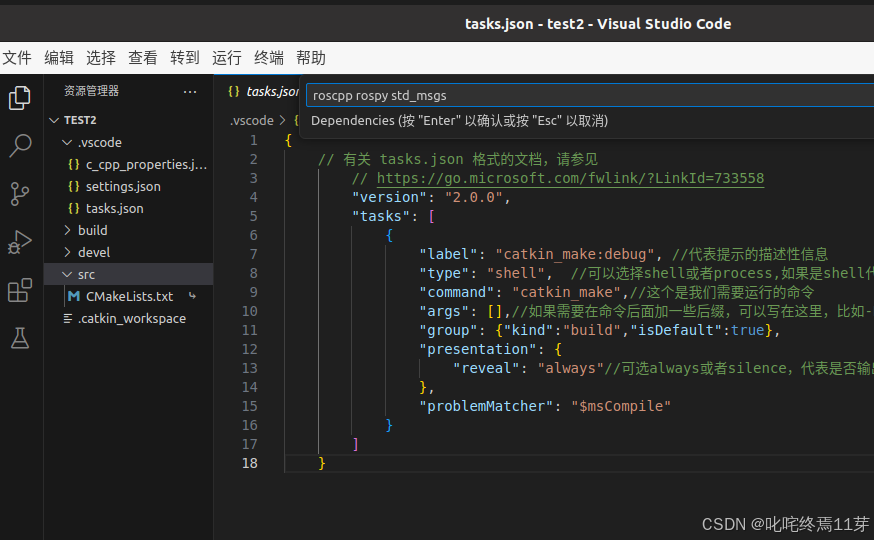Open the 运行 menu

tap(227, 57)
